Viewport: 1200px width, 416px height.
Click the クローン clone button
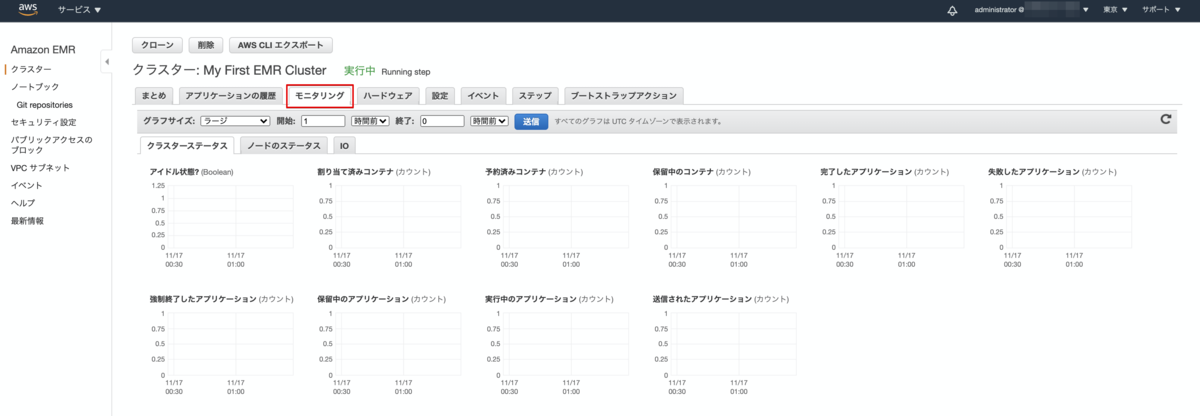coord(157,45)
